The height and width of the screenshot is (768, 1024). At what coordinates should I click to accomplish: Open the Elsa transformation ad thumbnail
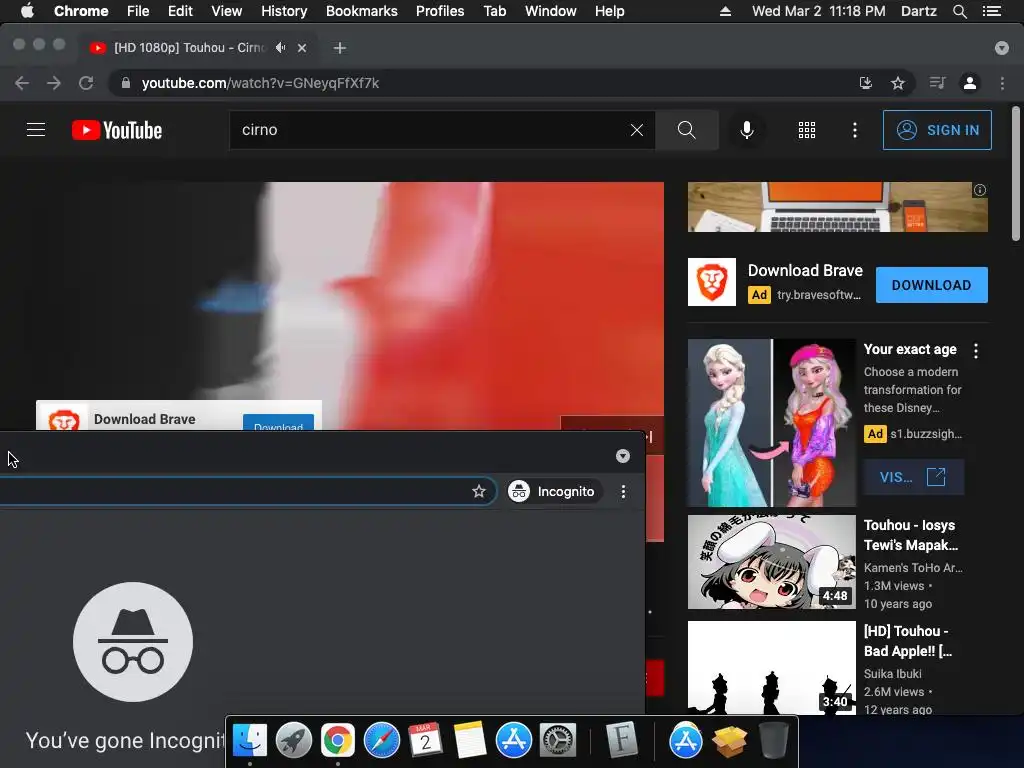(771, 423)
